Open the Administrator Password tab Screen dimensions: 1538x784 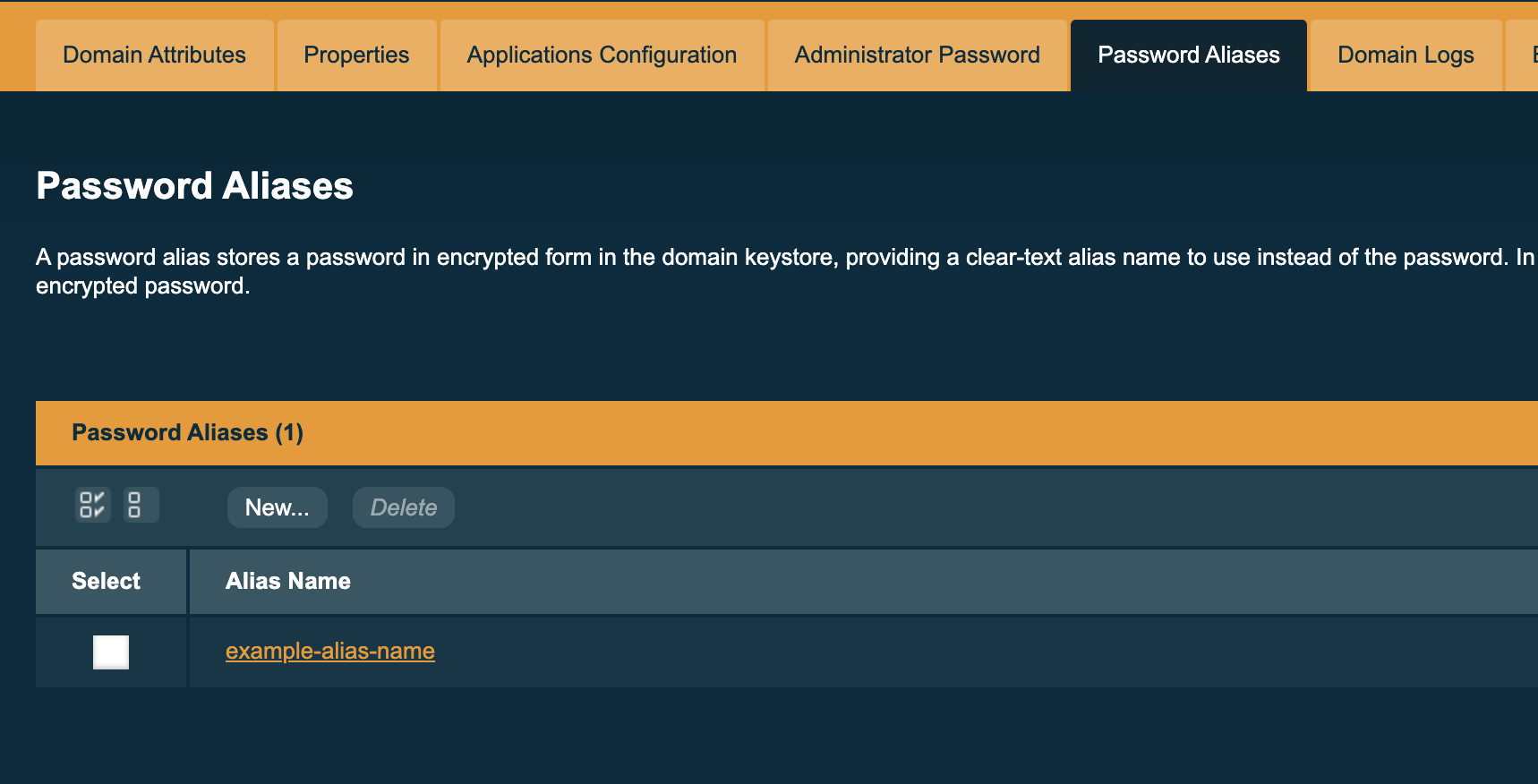point(917,55)
